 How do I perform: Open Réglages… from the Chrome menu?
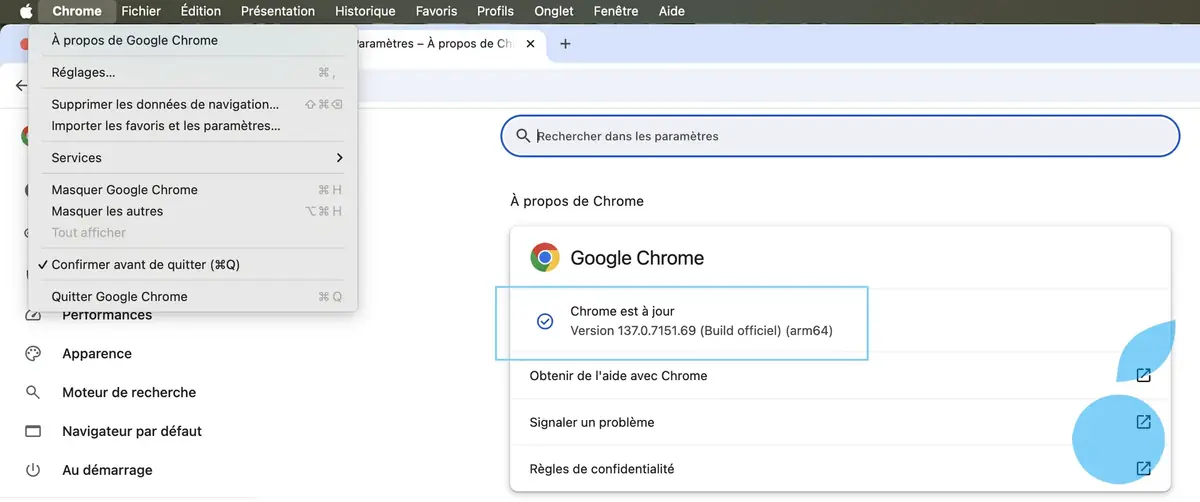point(193,73)
